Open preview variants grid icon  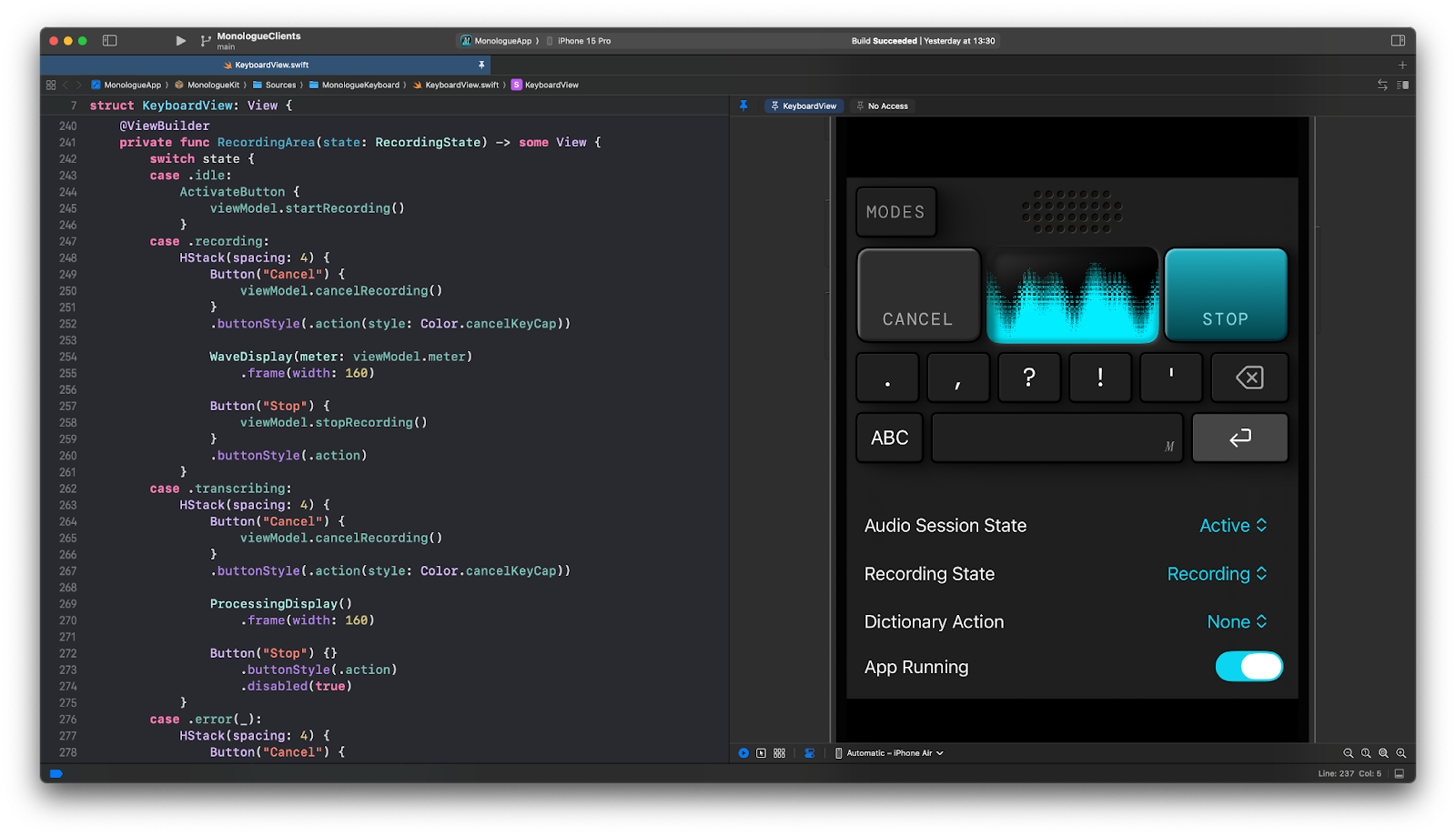pos(779,753)
